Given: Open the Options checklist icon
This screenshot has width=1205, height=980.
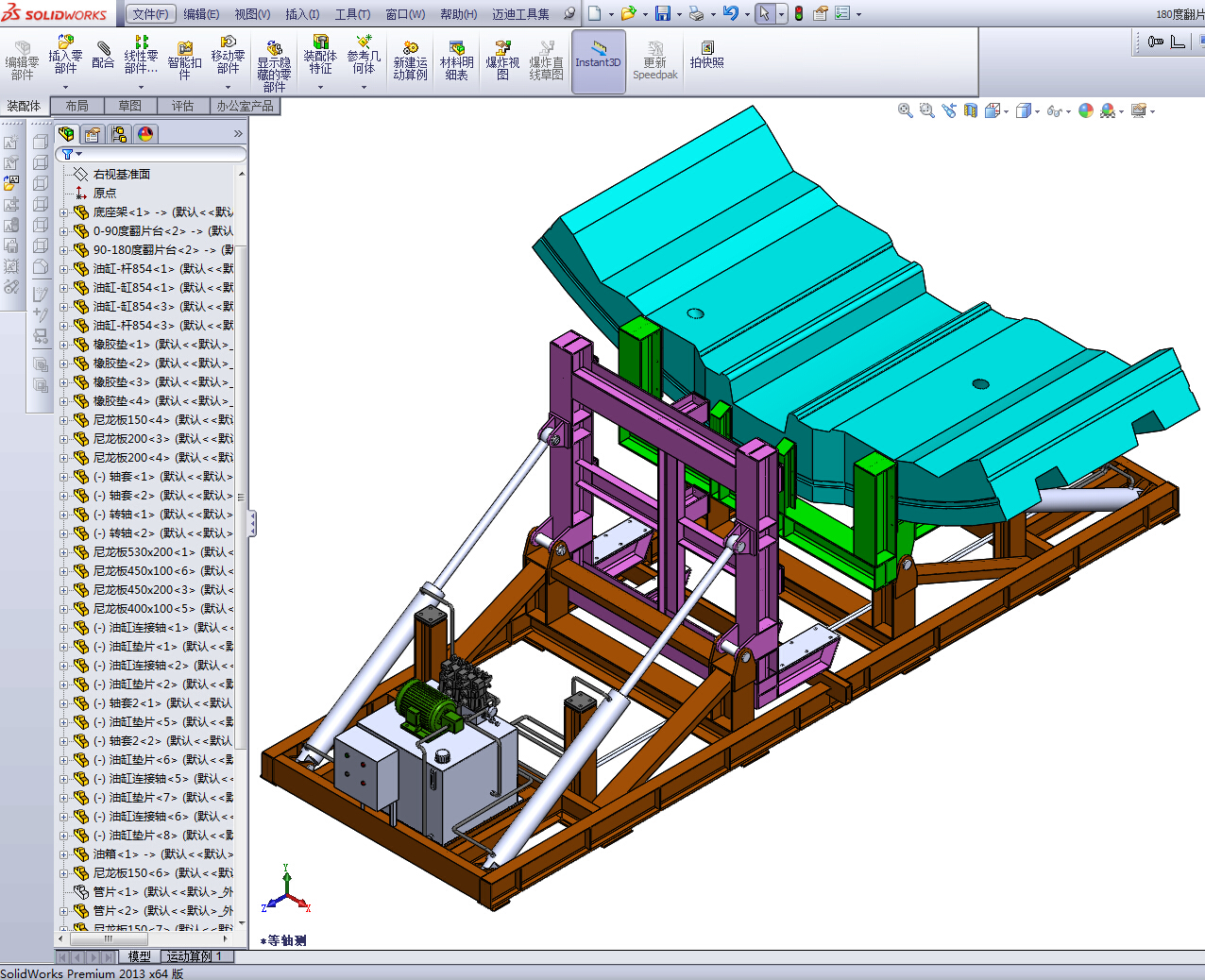Looking at the screenshot, I should pyautogui.click(x=842, y=13).
